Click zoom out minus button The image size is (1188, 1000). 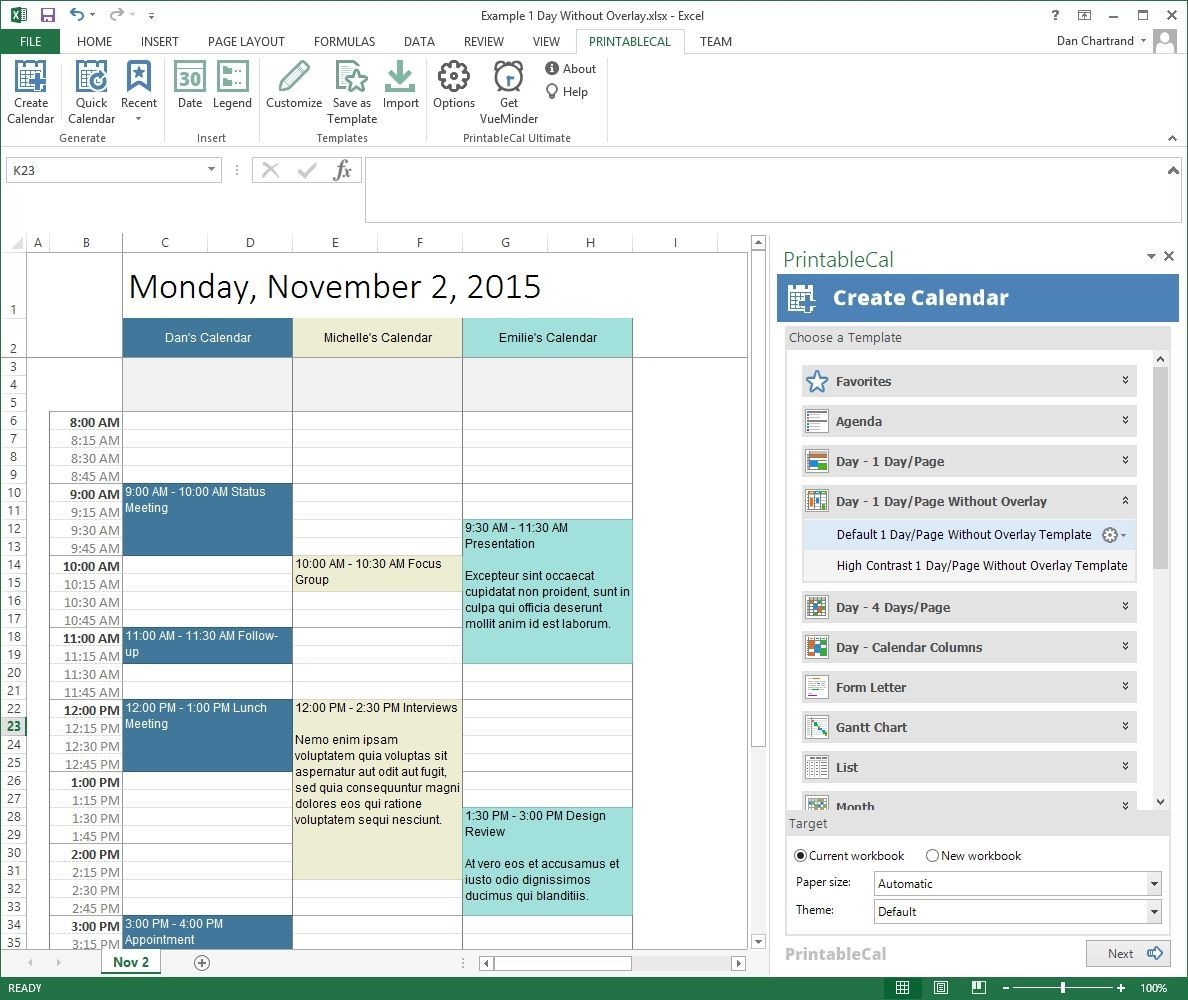pyautogui.click(x=1005, y=987)
